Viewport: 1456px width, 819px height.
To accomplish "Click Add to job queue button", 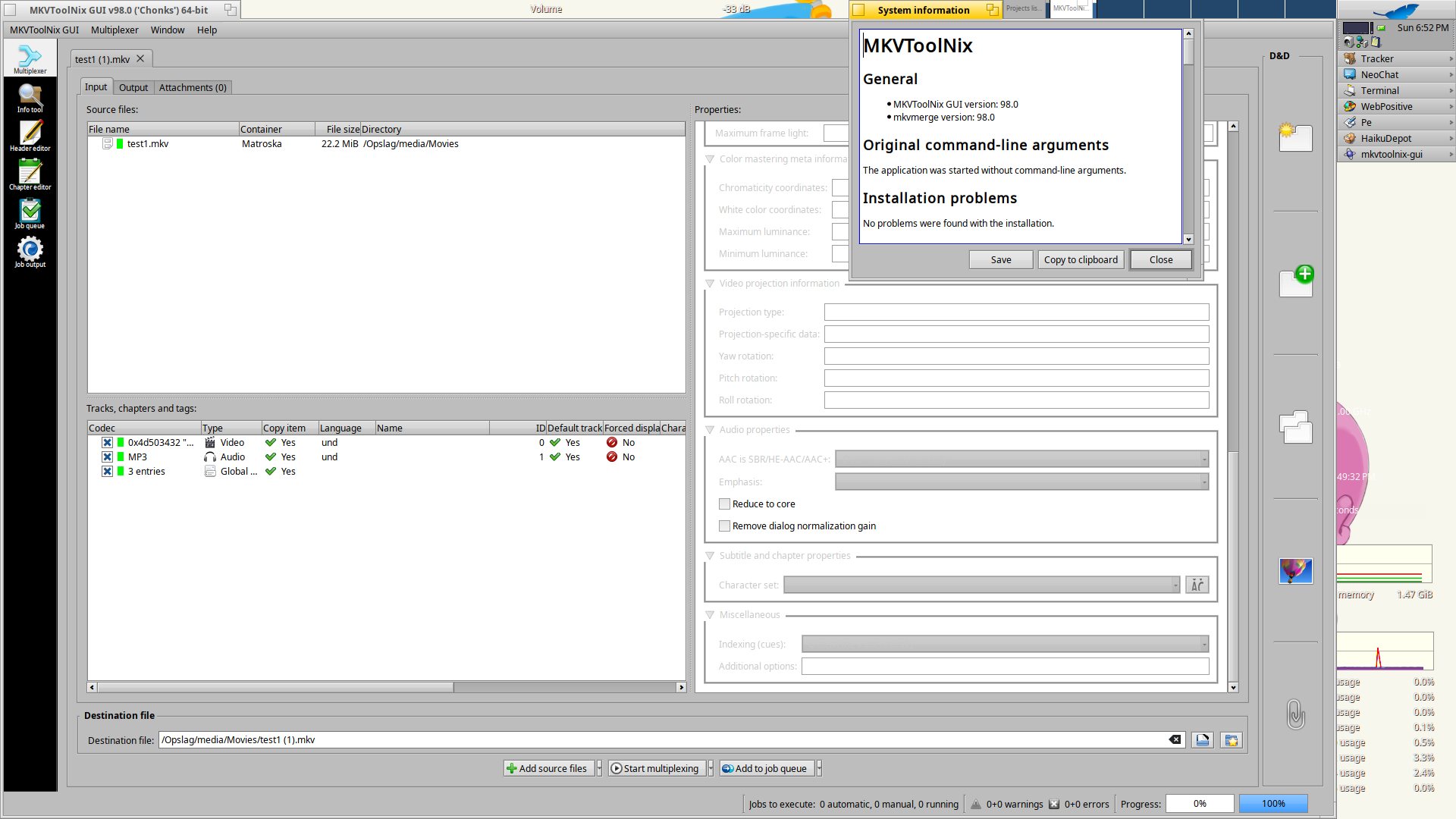I will (x=766, y=768).
